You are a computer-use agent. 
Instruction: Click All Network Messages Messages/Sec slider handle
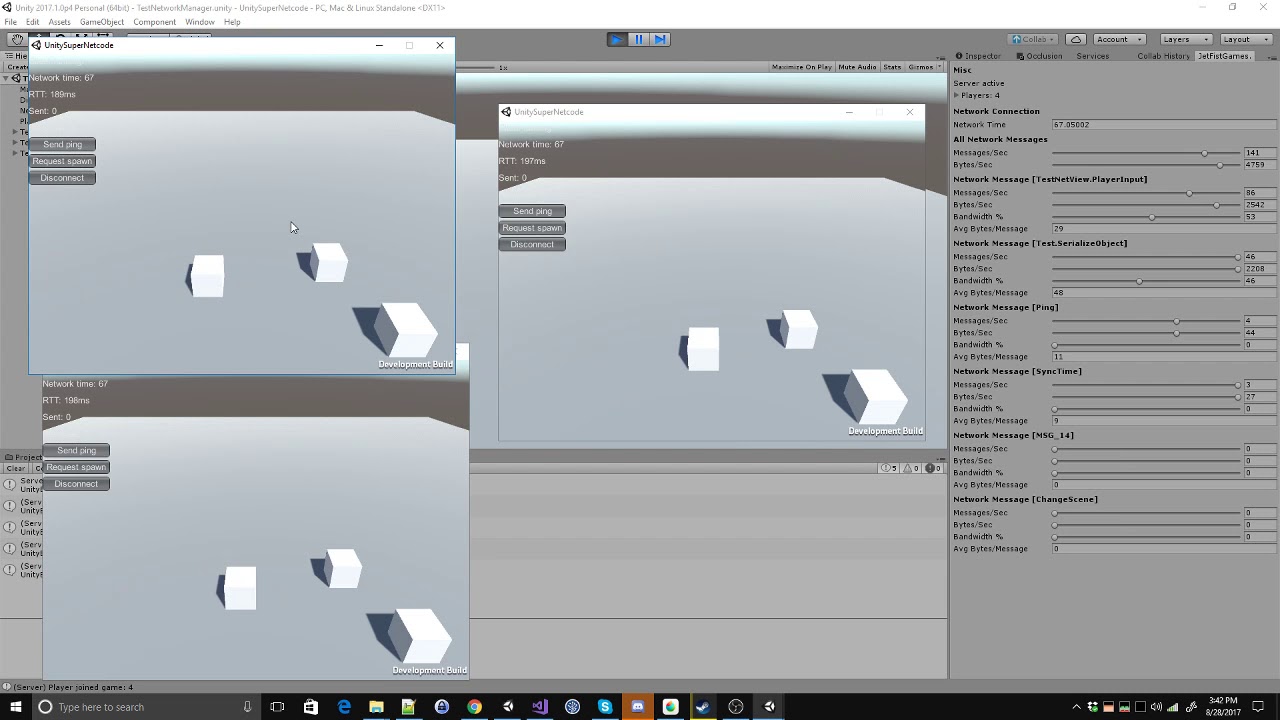[1204, 153]
